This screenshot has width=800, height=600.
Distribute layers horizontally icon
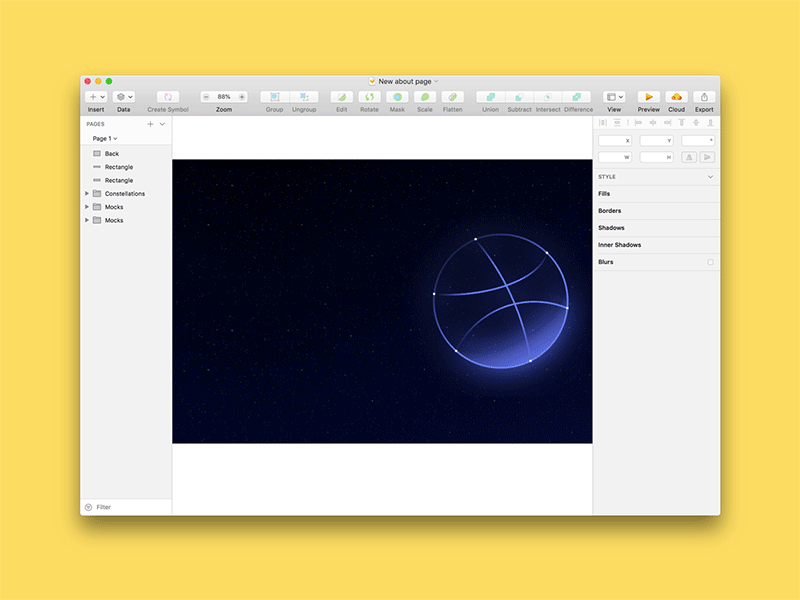[x=603, y=122]
